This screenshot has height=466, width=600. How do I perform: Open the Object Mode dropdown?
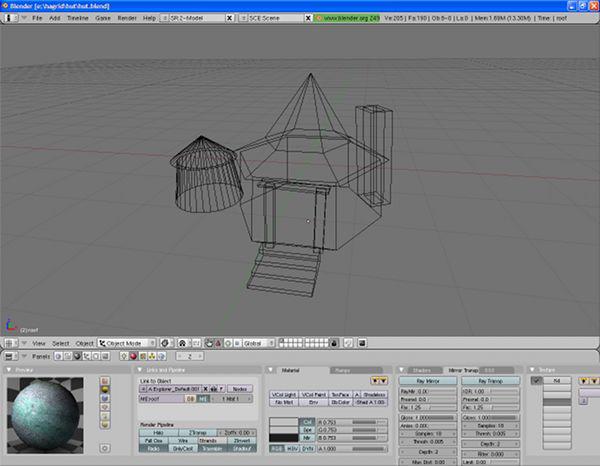coord(127,343)
